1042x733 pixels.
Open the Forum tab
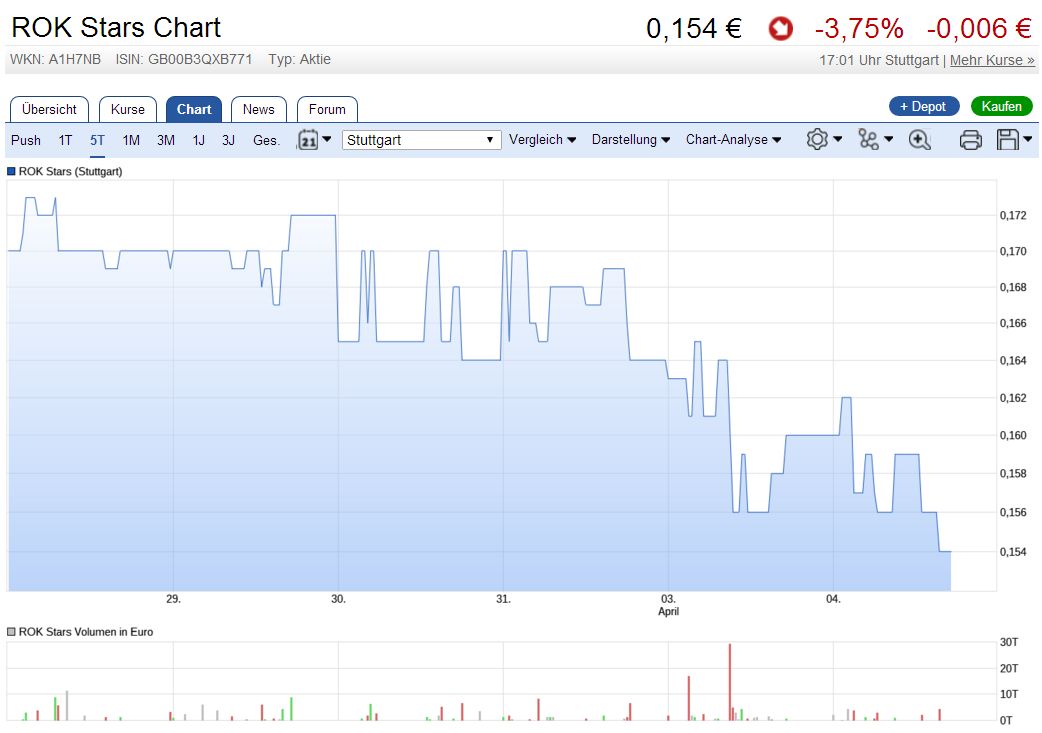coord(327,110)
